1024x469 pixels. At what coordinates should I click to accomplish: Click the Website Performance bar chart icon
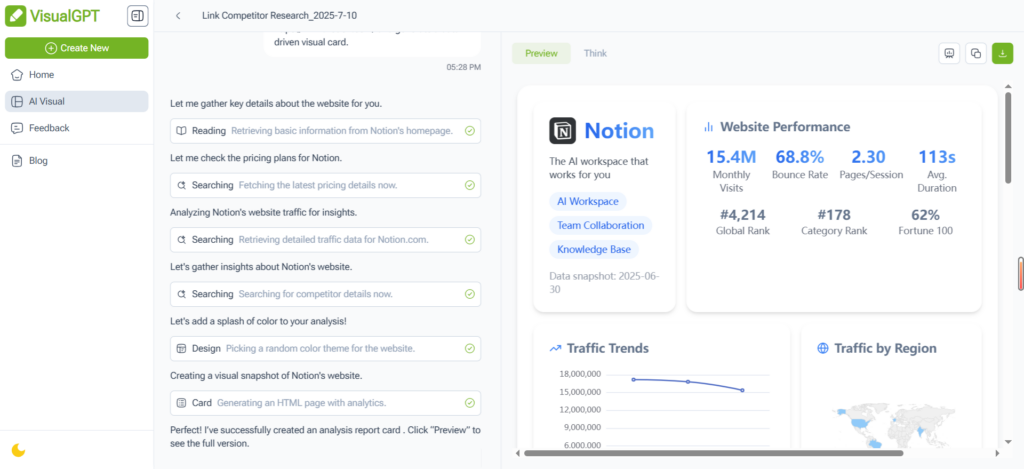click(x=708, y=127)
